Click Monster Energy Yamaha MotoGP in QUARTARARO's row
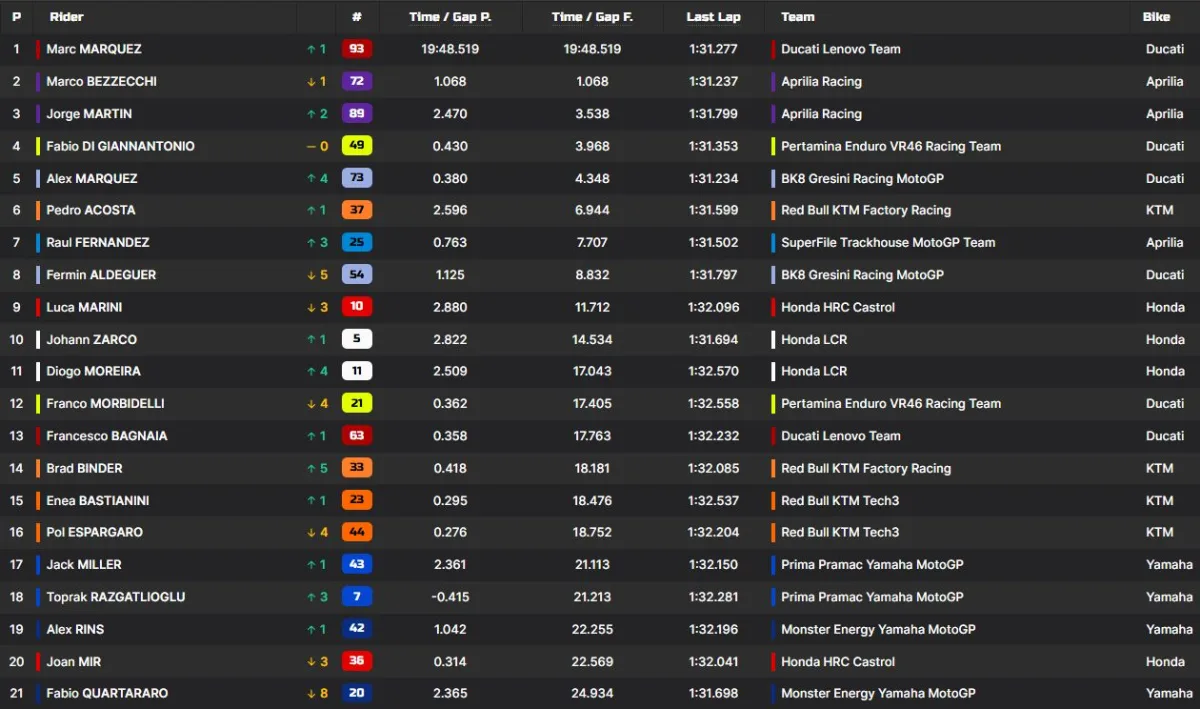 [878, 693]
